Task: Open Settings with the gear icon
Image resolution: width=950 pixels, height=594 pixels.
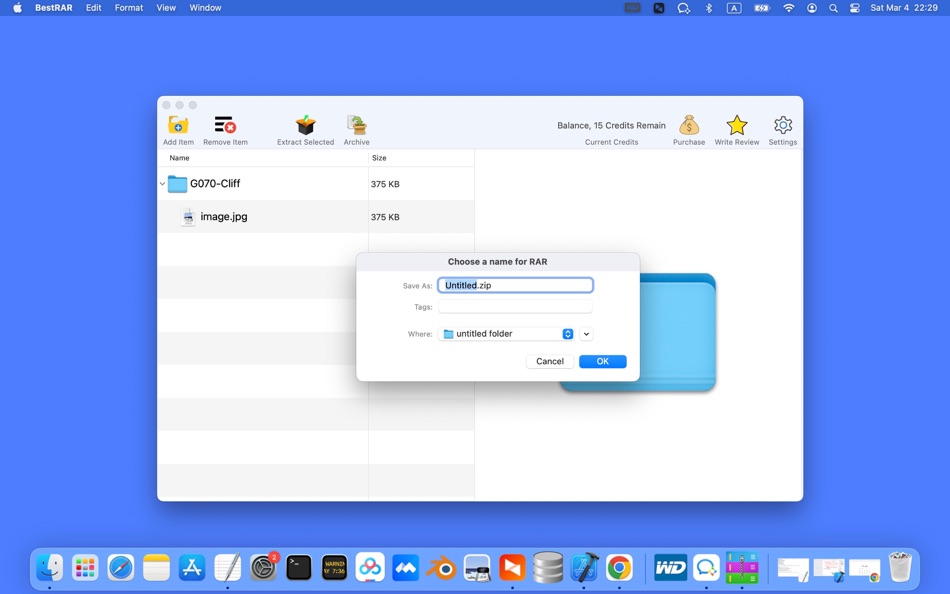Action: tap(782, 124)
